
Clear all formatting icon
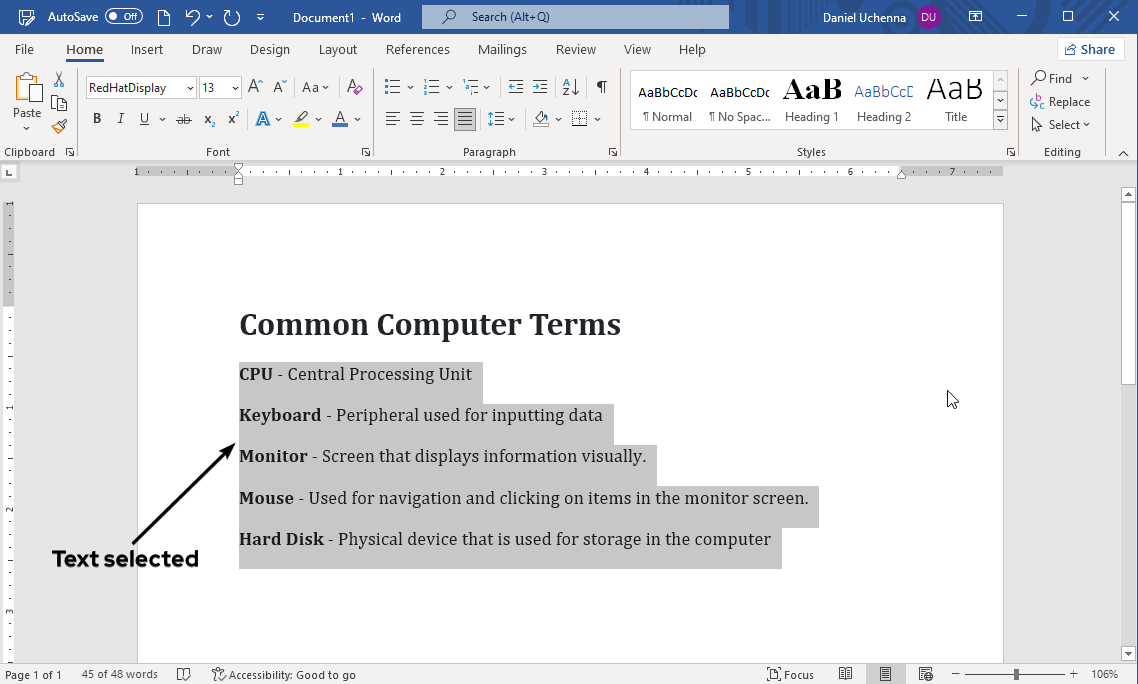(354, 87)
